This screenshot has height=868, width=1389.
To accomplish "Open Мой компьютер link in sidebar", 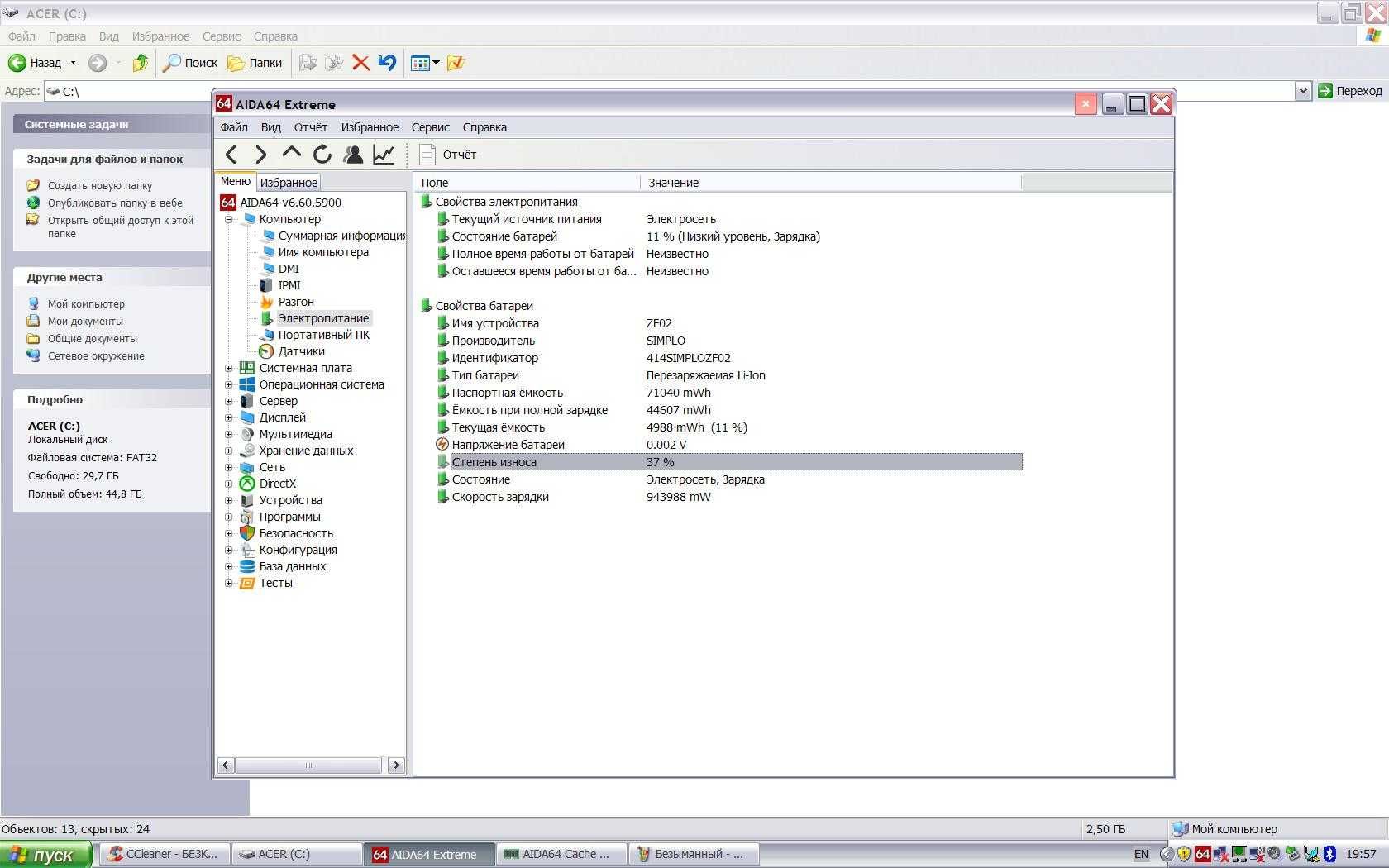I will (86, 304).
